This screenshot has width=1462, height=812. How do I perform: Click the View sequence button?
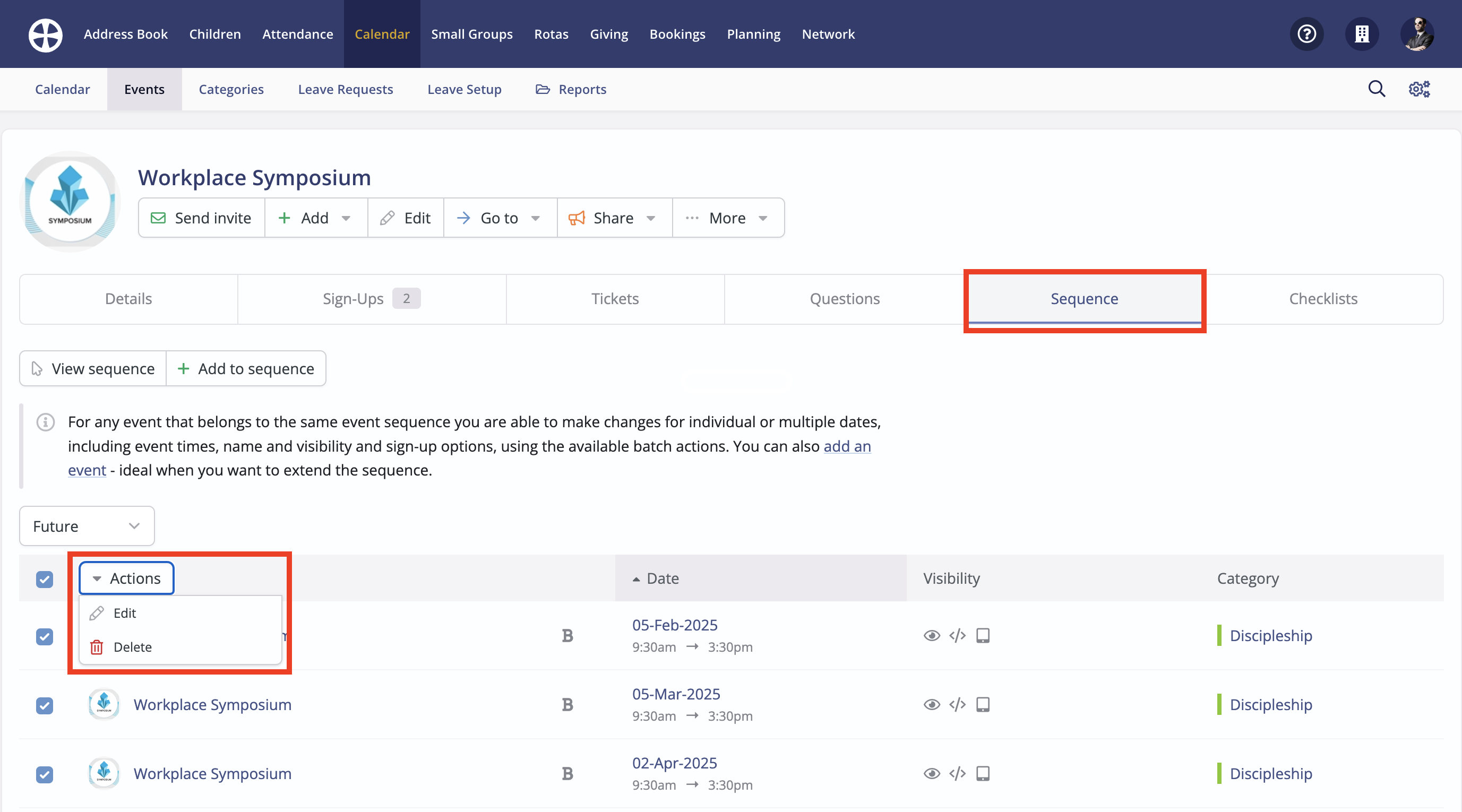tap(93, 369)
